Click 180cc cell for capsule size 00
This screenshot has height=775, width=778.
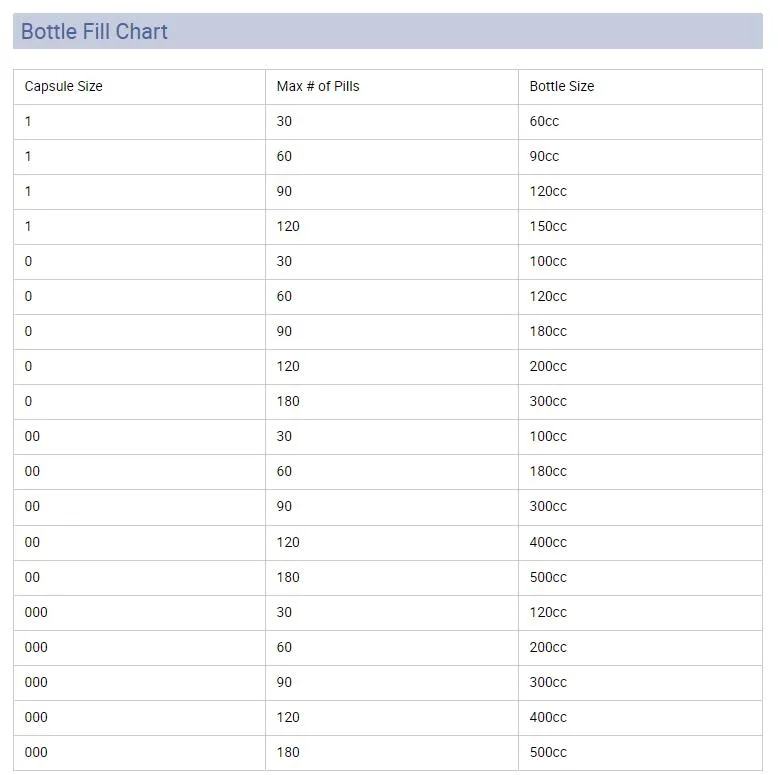point(548,471)
